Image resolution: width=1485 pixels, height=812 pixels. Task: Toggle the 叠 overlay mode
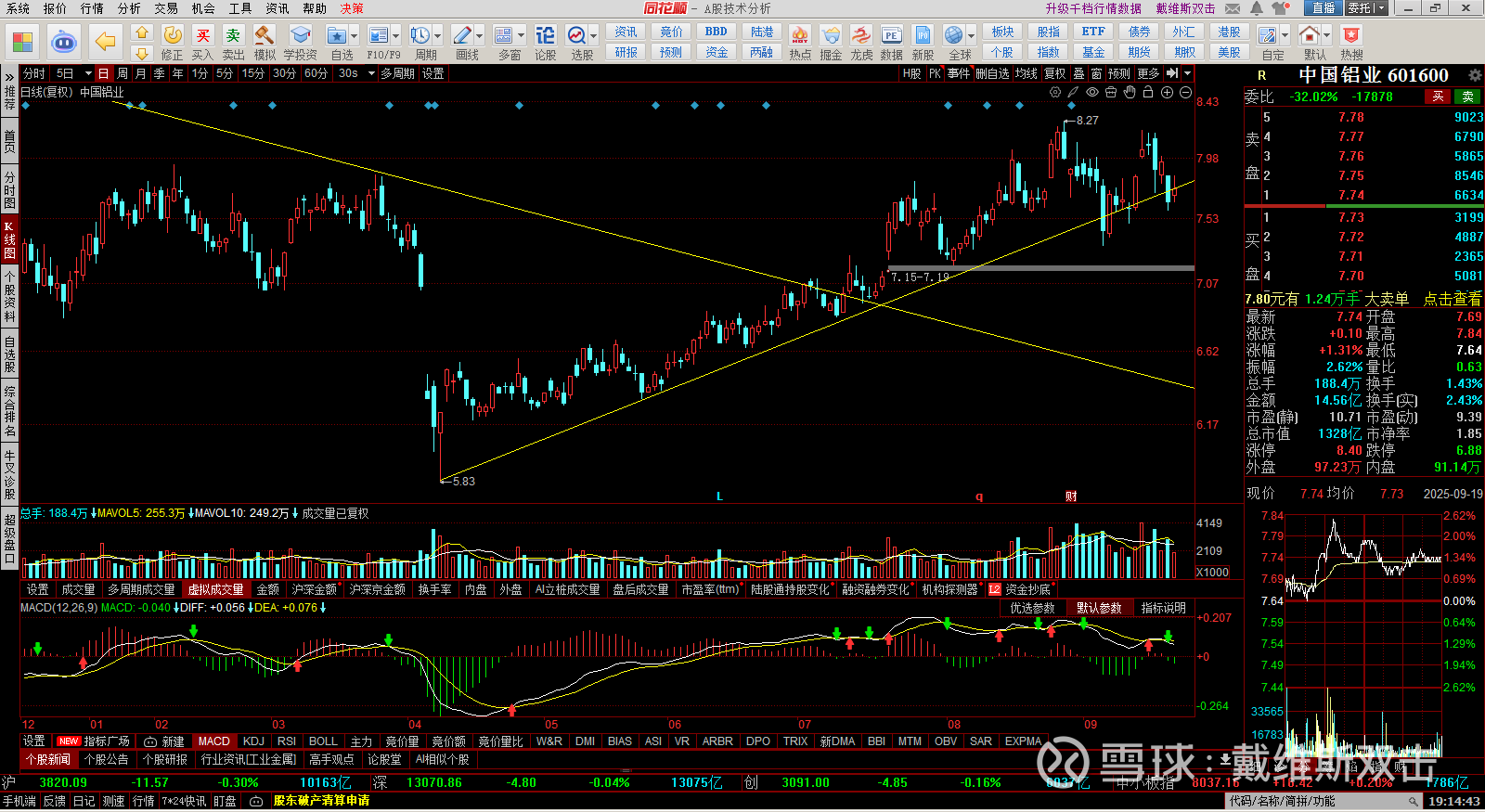coord(1078,73)
